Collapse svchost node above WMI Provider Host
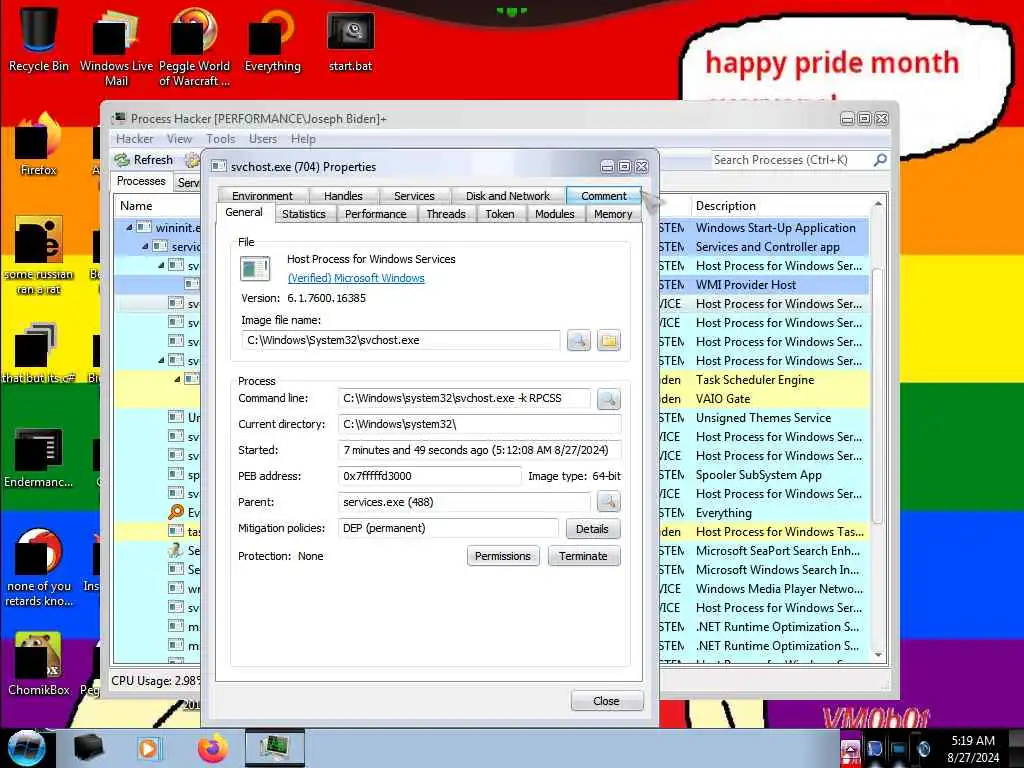The height and width of the screenshot is (768, 1024). [161, 266]
